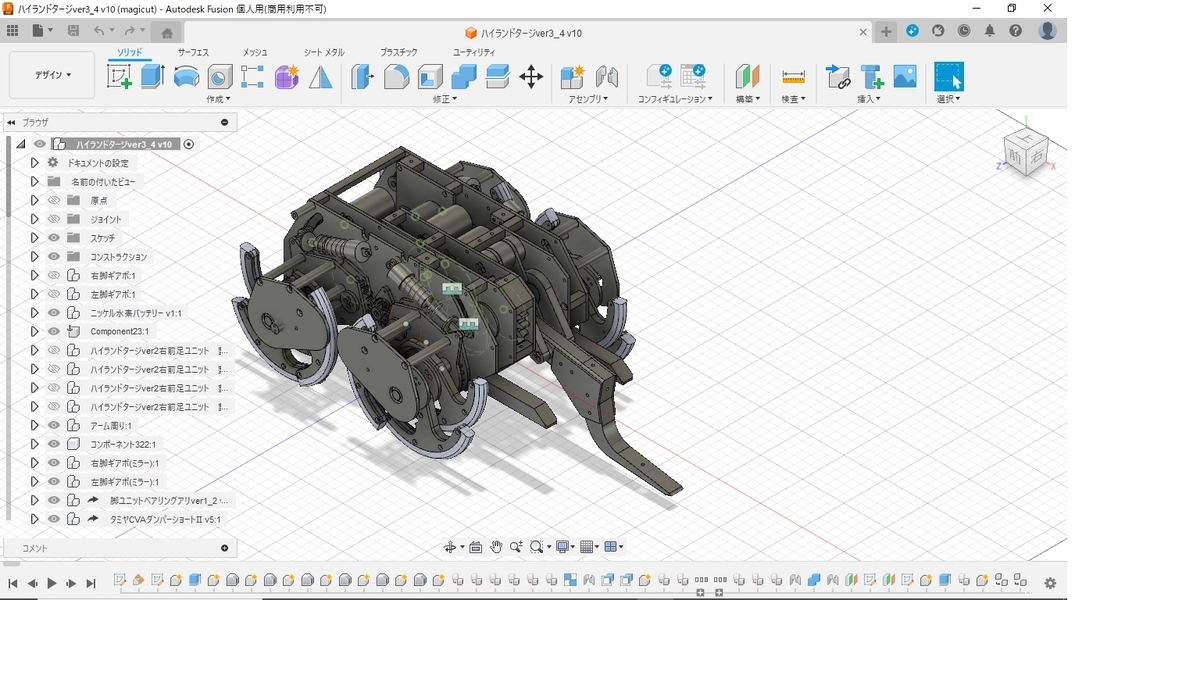Select the Create Sketch tool icon
This screenshot has height=675, width=1200.
pos(119,77)
